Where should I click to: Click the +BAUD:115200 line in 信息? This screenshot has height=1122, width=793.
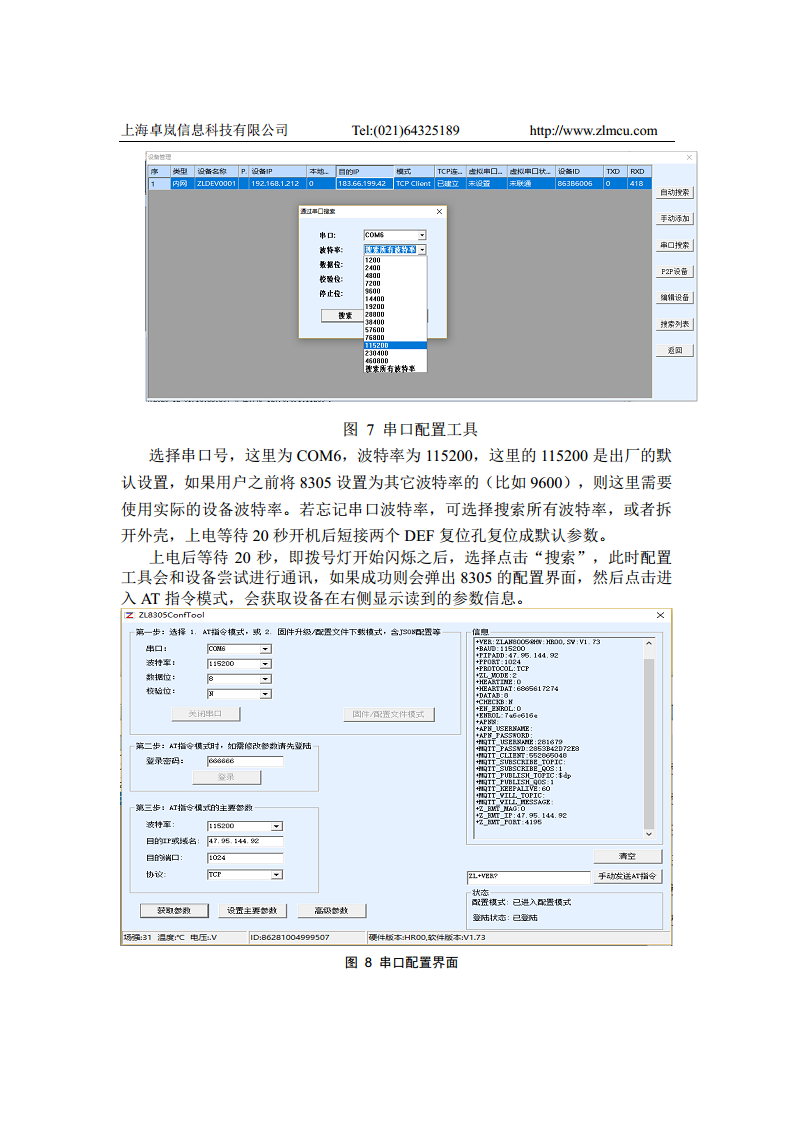(501, 649)
